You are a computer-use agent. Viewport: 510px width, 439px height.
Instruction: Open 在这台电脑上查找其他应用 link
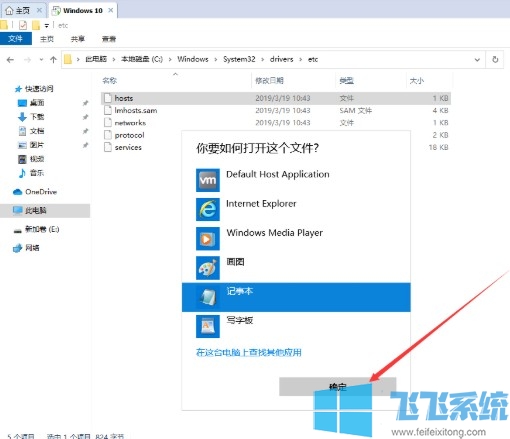[x=249, y=352]
